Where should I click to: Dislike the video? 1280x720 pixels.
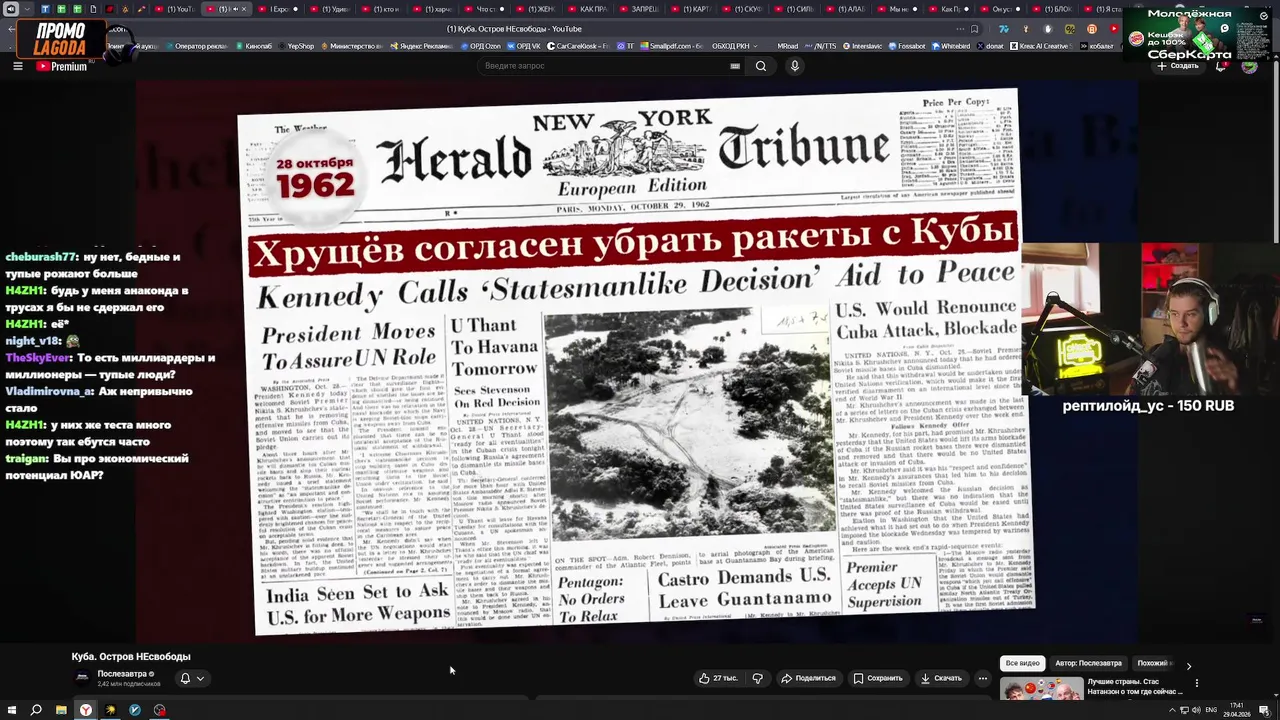point(757,678)
